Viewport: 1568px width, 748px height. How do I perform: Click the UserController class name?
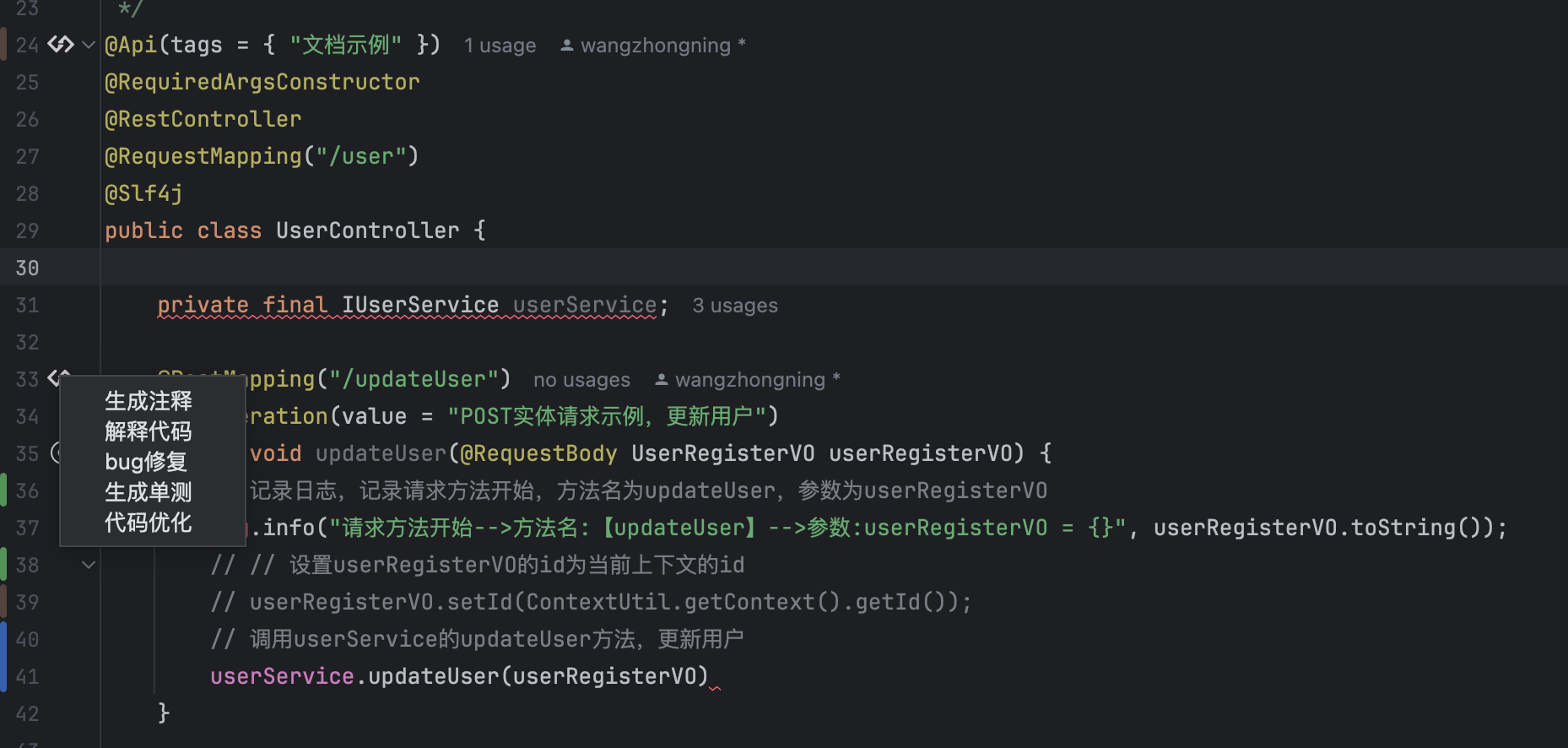[x=368, y=230]
